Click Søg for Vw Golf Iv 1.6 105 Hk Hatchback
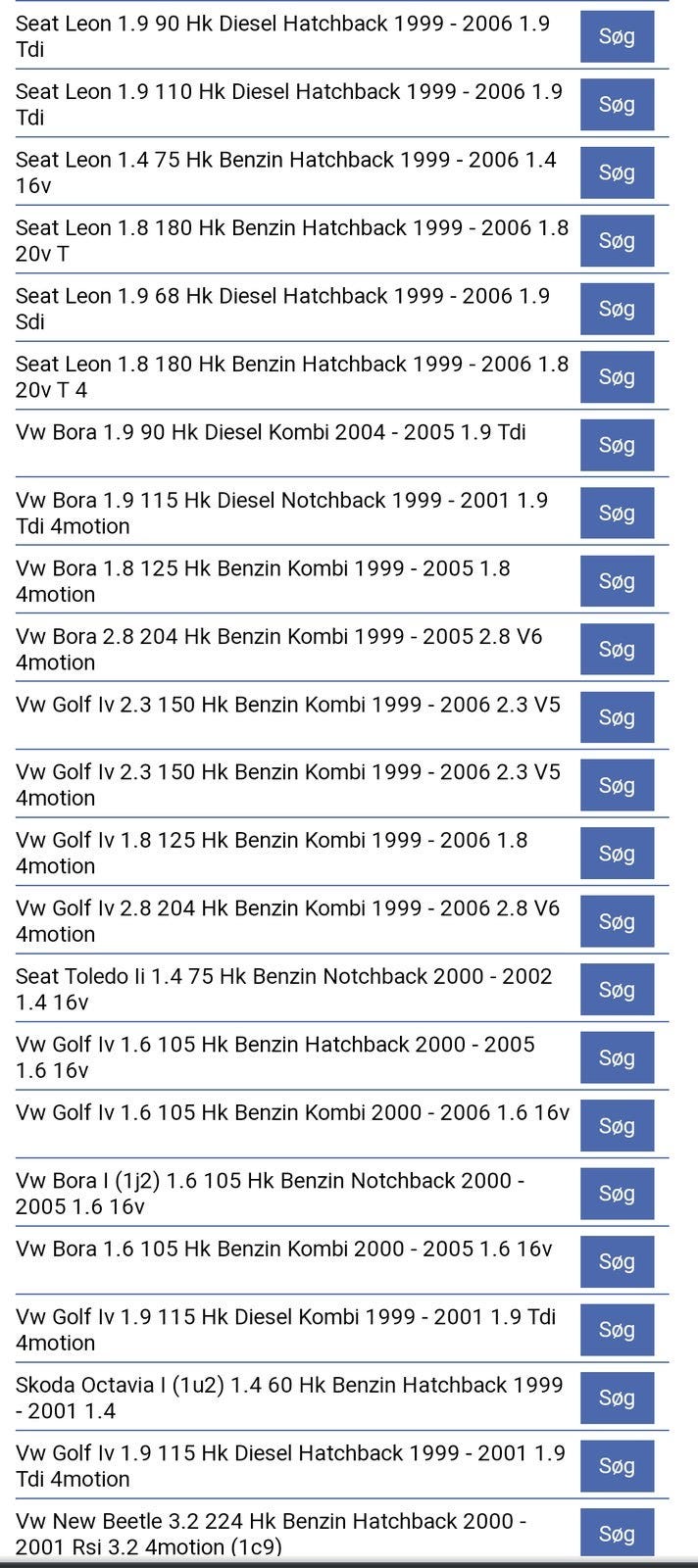The image size is (698, 1568). tap(617, 1058)
